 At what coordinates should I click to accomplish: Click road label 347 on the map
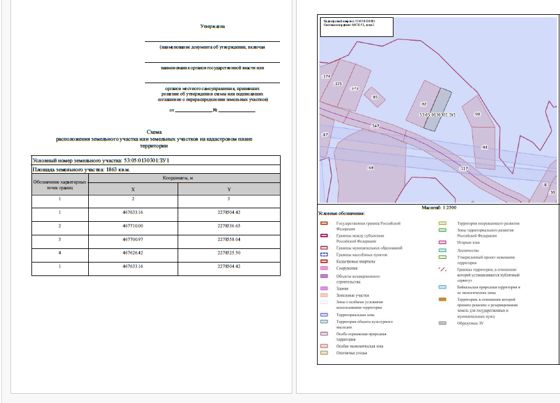click(x=375, y=126)
